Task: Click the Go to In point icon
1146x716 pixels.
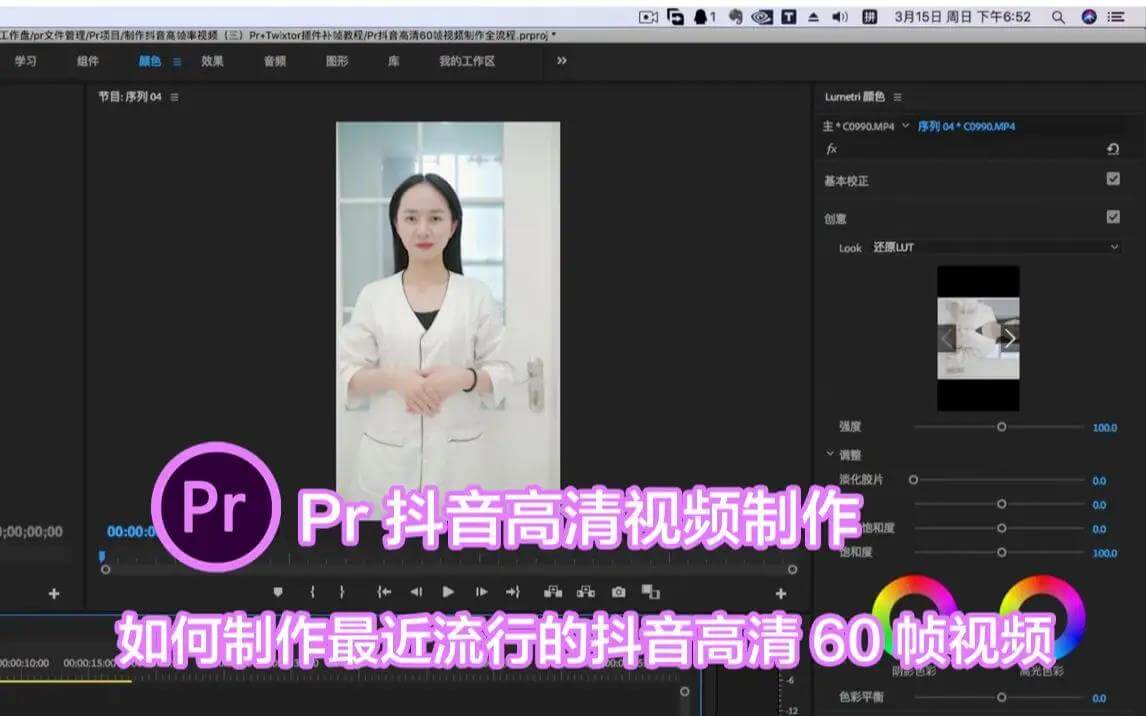Action: [x=385, y=592]
